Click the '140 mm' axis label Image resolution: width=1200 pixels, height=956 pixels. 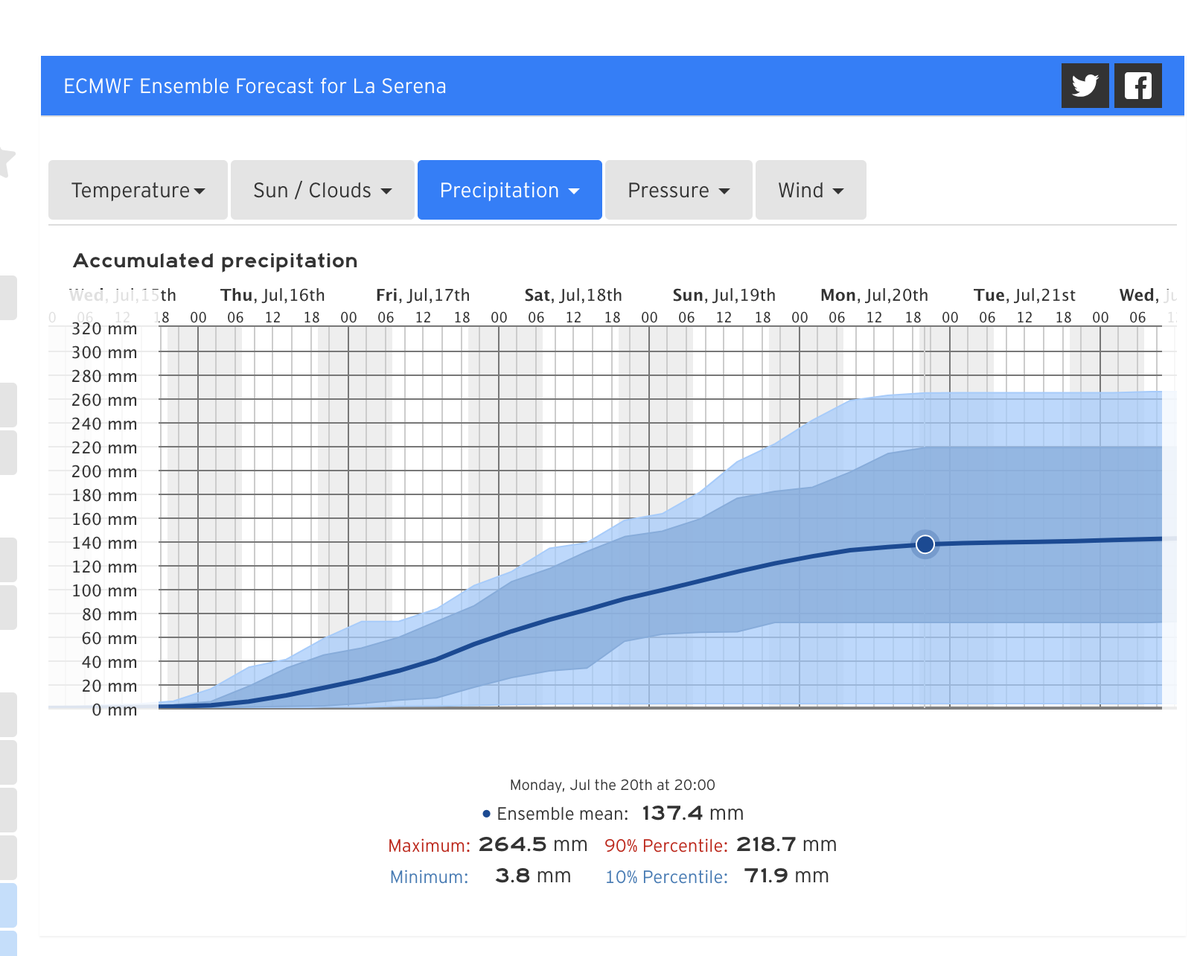click(x=105, y=543)
